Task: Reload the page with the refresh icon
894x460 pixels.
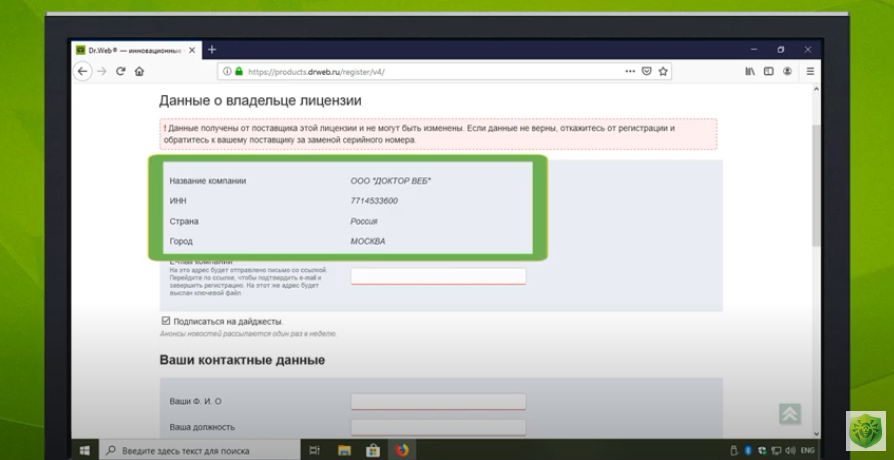Action: (120, 71)
